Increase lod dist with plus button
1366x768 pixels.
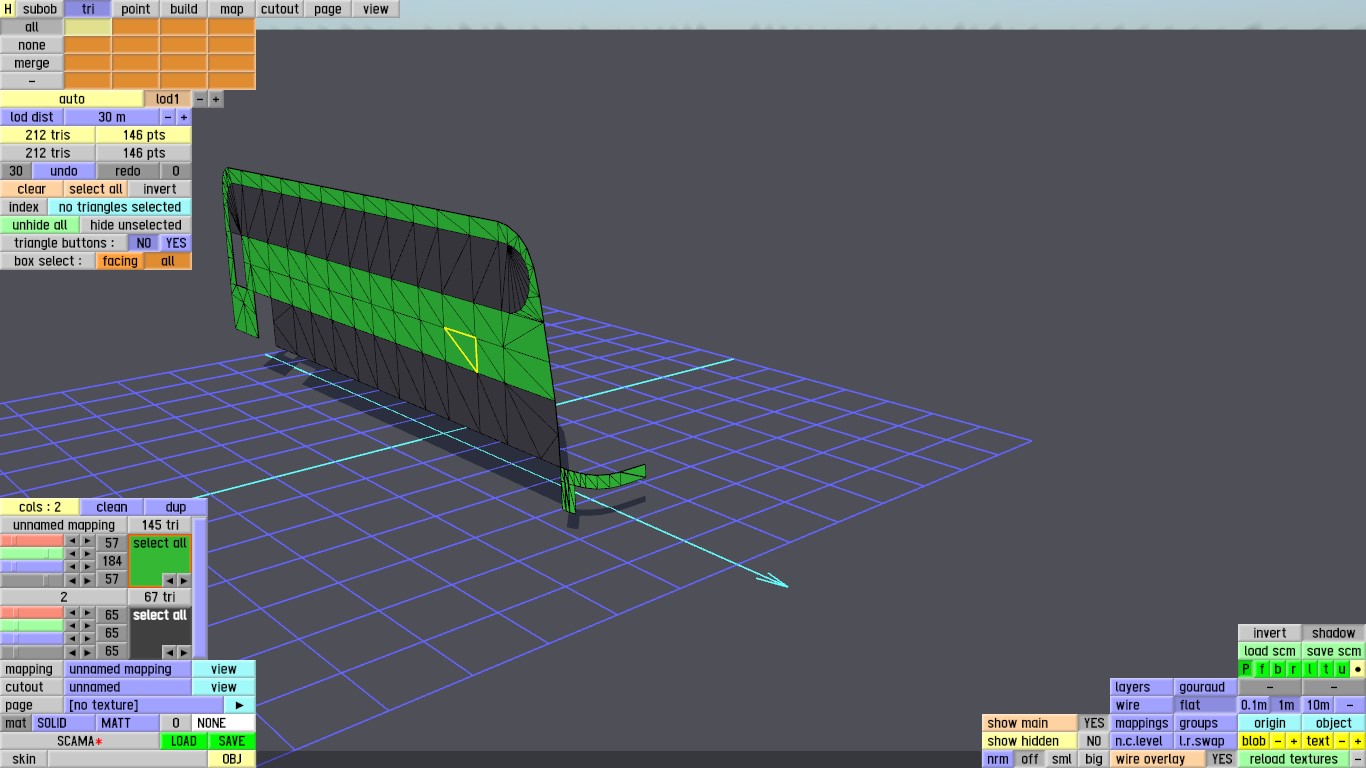pyautogui.click(x=184, y=117)
